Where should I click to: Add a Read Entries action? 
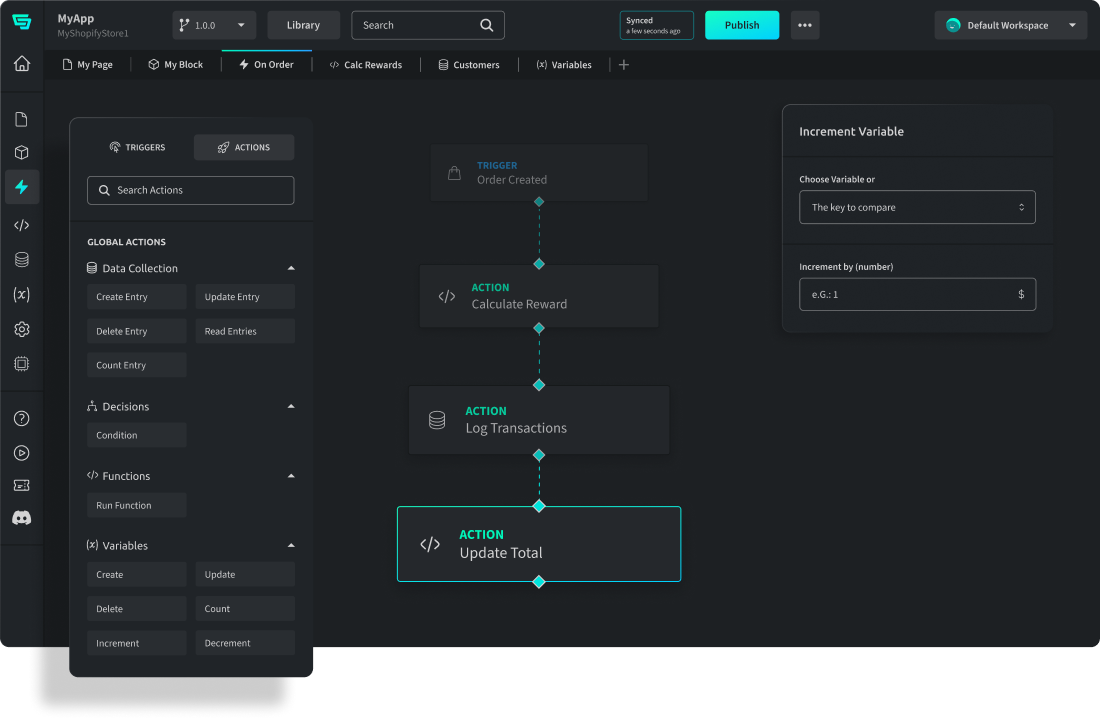pos(245,331)
